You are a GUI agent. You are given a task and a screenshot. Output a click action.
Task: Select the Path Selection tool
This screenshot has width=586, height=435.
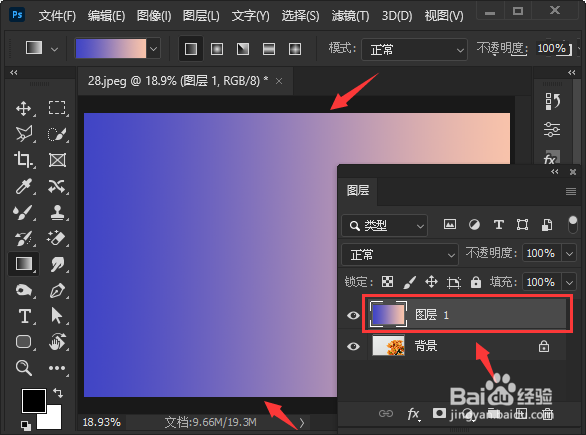coord(57,316)
